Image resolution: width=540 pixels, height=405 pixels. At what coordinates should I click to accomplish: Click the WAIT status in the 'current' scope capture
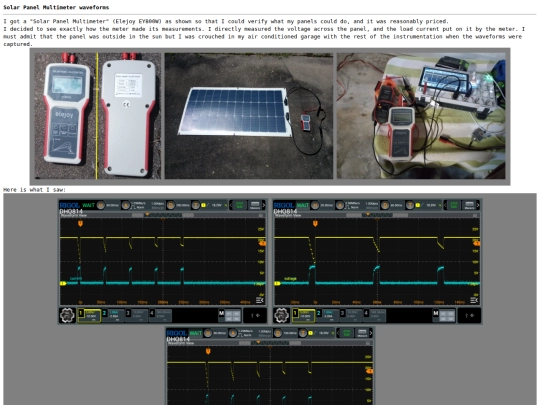(89, 205)
